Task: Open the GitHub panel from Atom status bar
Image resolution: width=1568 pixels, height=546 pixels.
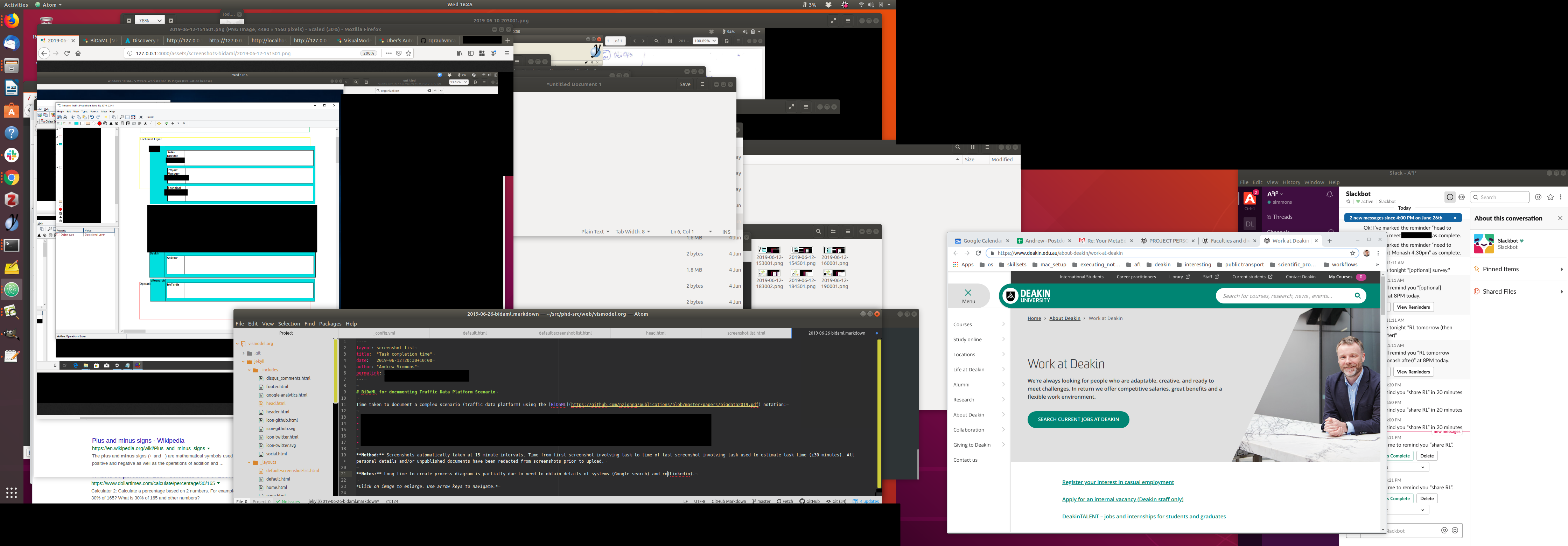Action: click(810, 502)
